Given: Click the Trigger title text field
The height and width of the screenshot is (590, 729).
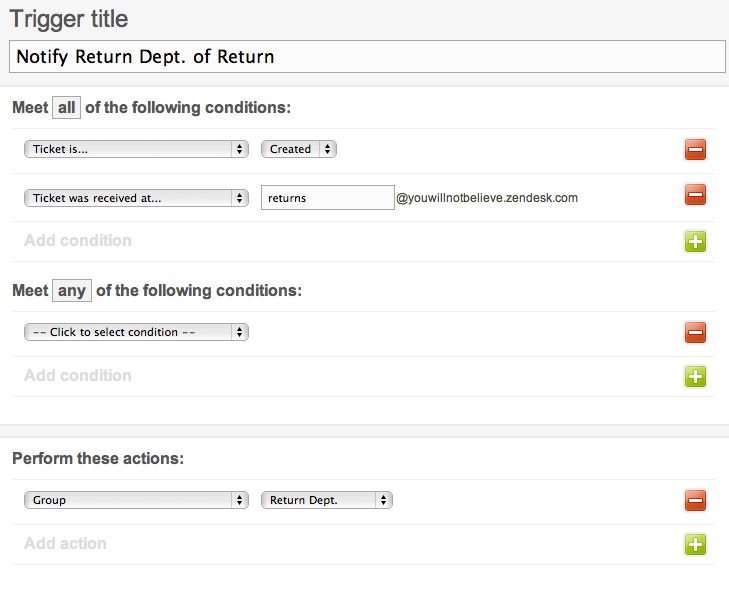Looking at the screenshot, I should (x=366, y=57).
